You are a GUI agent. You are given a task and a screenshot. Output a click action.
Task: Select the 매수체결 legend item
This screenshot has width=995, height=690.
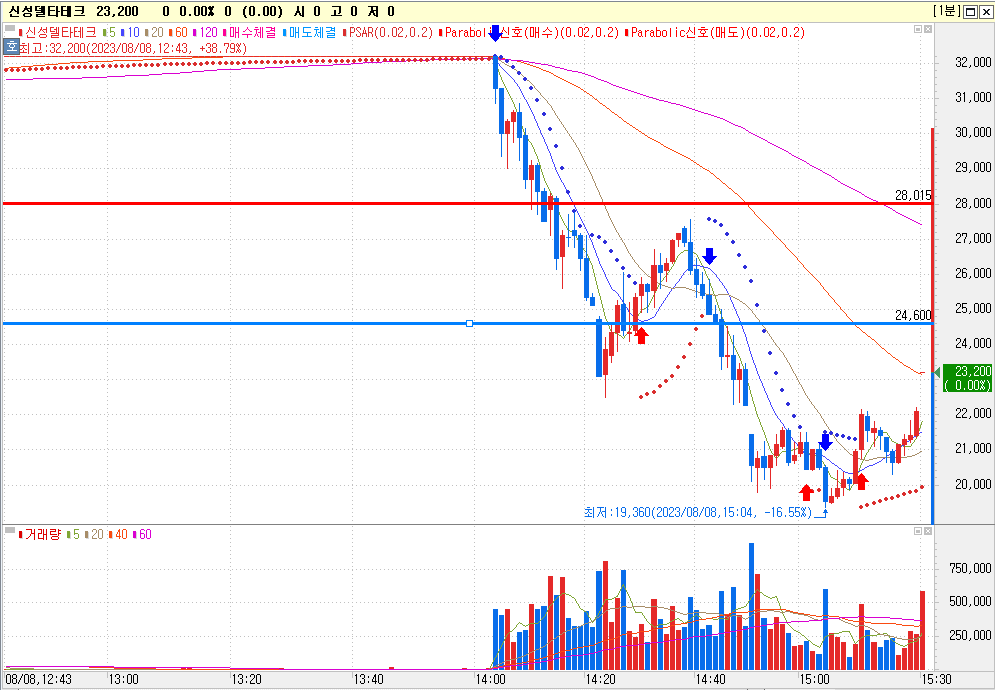click(249, 32)
